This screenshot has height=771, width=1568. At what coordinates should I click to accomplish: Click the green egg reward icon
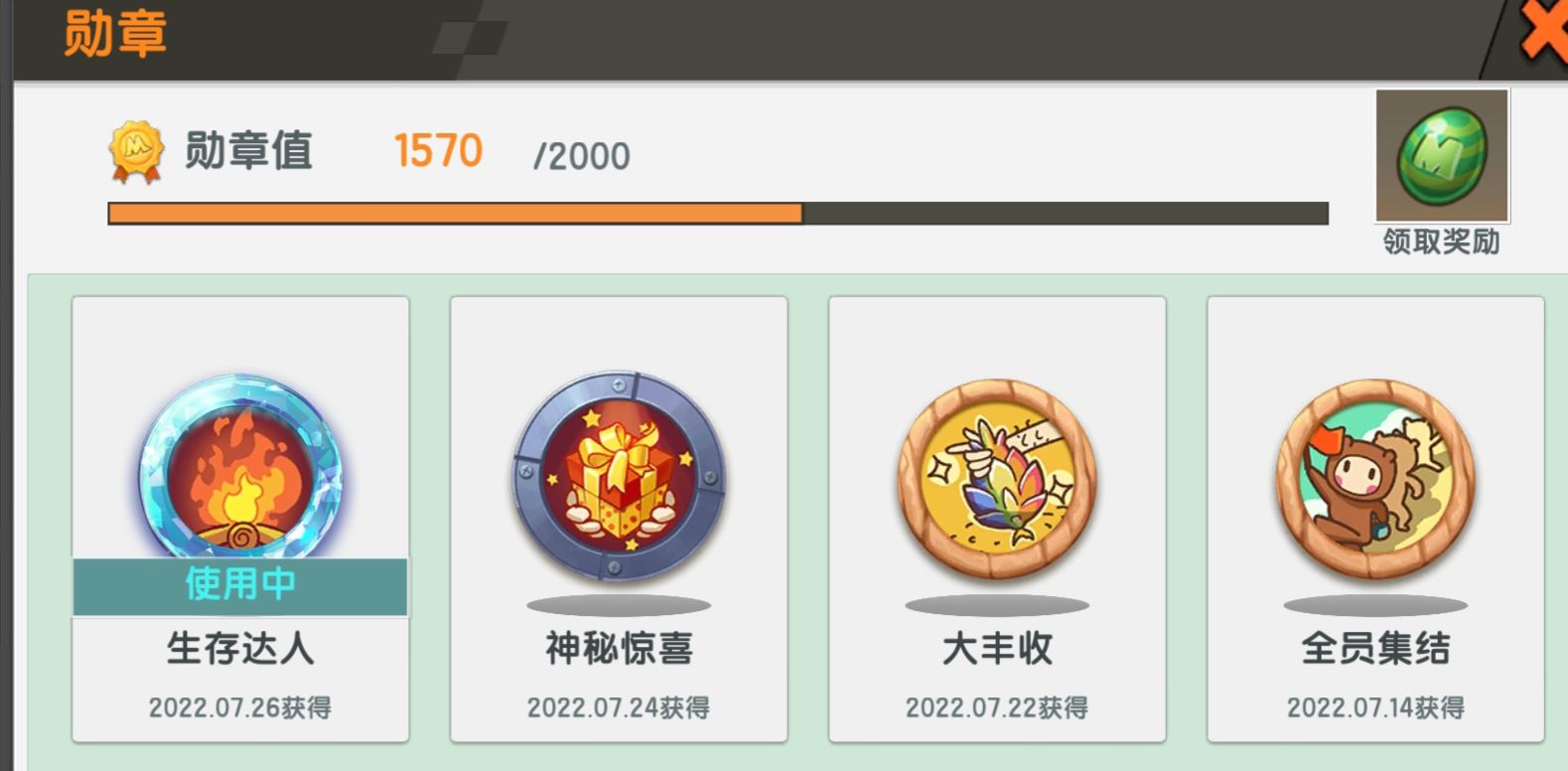pyautogui.click(x=1442, y=155)
